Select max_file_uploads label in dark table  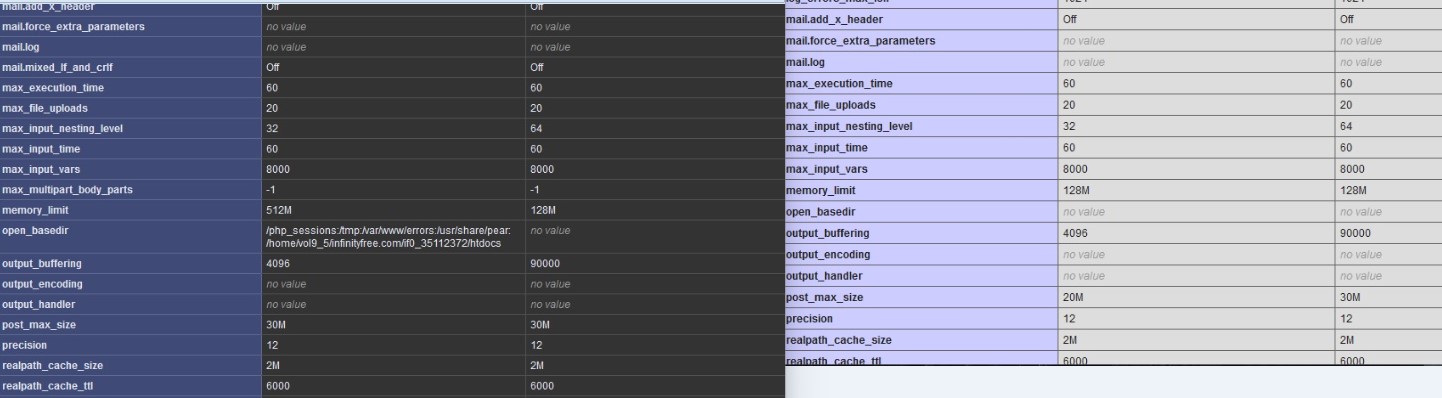tap(46, 108)
